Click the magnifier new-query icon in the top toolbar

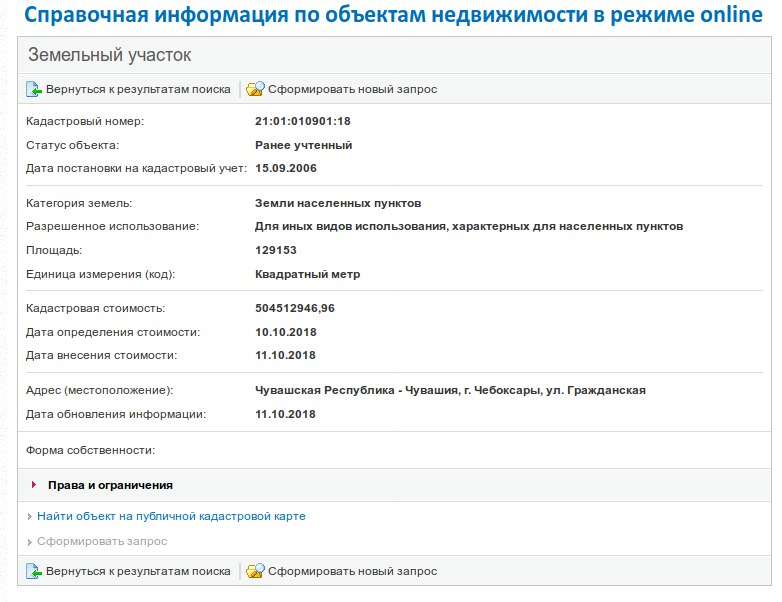pyautogui.click(x=255, y=89)
